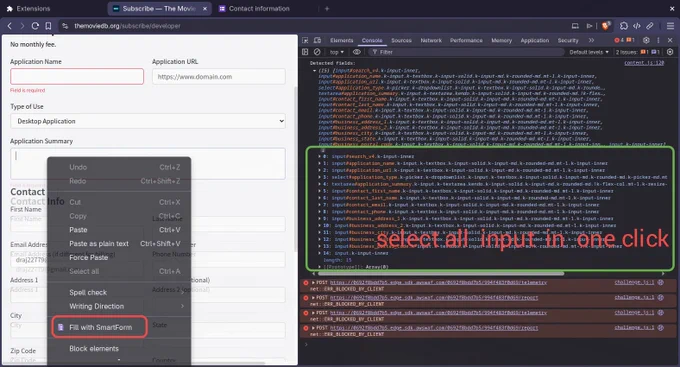Switch to the Sources tab in DevTools

(x=401, y=40)
